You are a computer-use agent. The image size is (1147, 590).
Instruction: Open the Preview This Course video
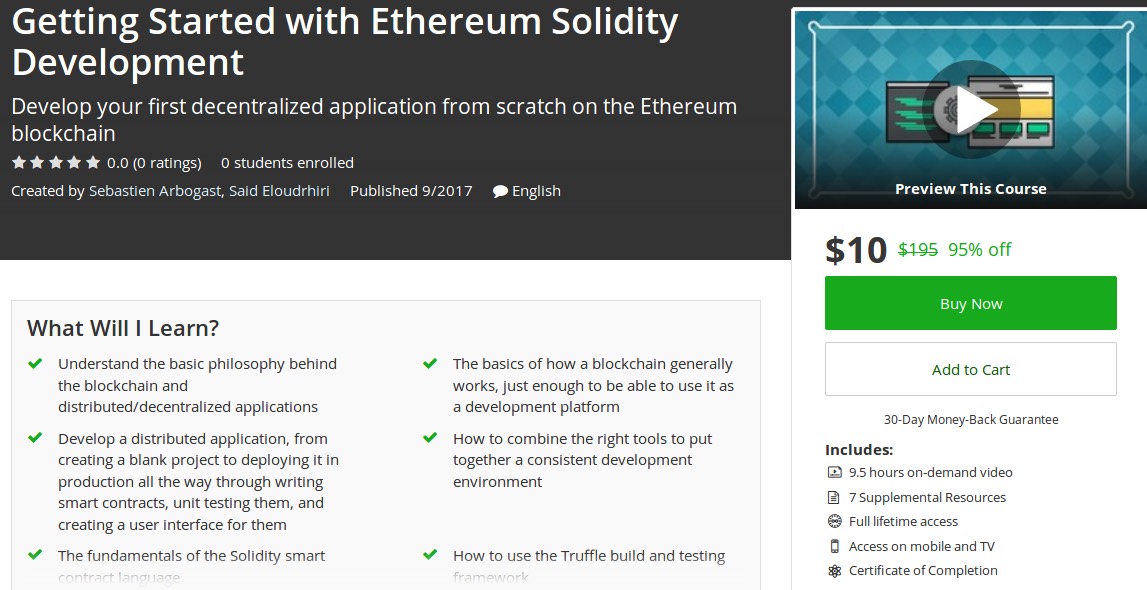pos(970,188)
